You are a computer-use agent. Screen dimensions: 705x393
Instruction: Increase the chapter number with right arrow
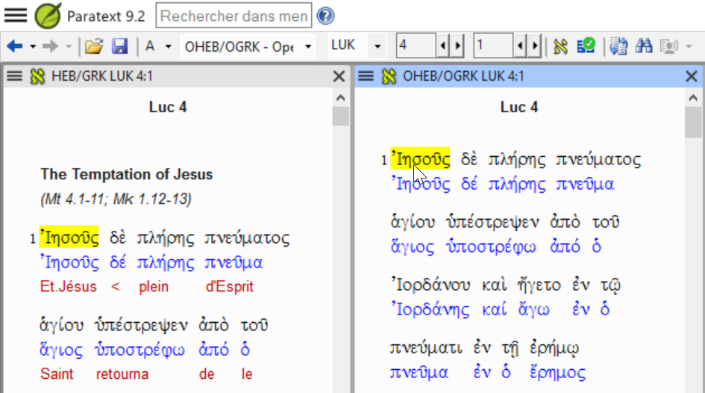pyautogui.click(x=458, y=46)
